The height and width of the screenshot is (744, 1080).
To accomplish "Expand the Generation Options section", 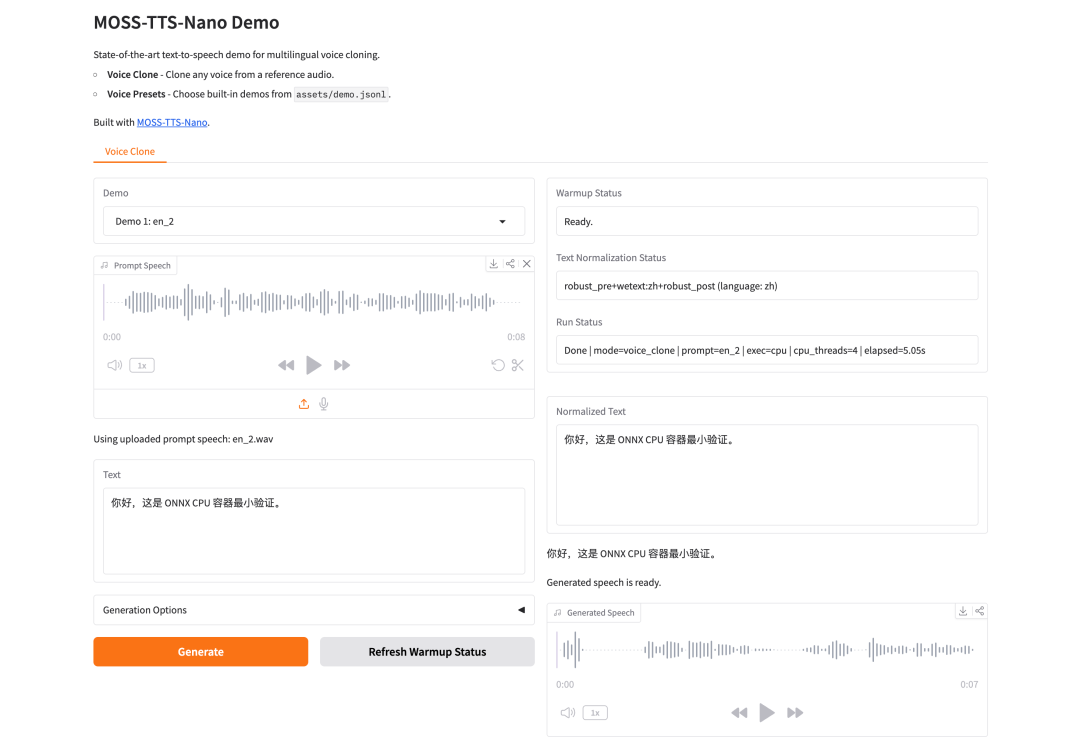I will point(314,610).
